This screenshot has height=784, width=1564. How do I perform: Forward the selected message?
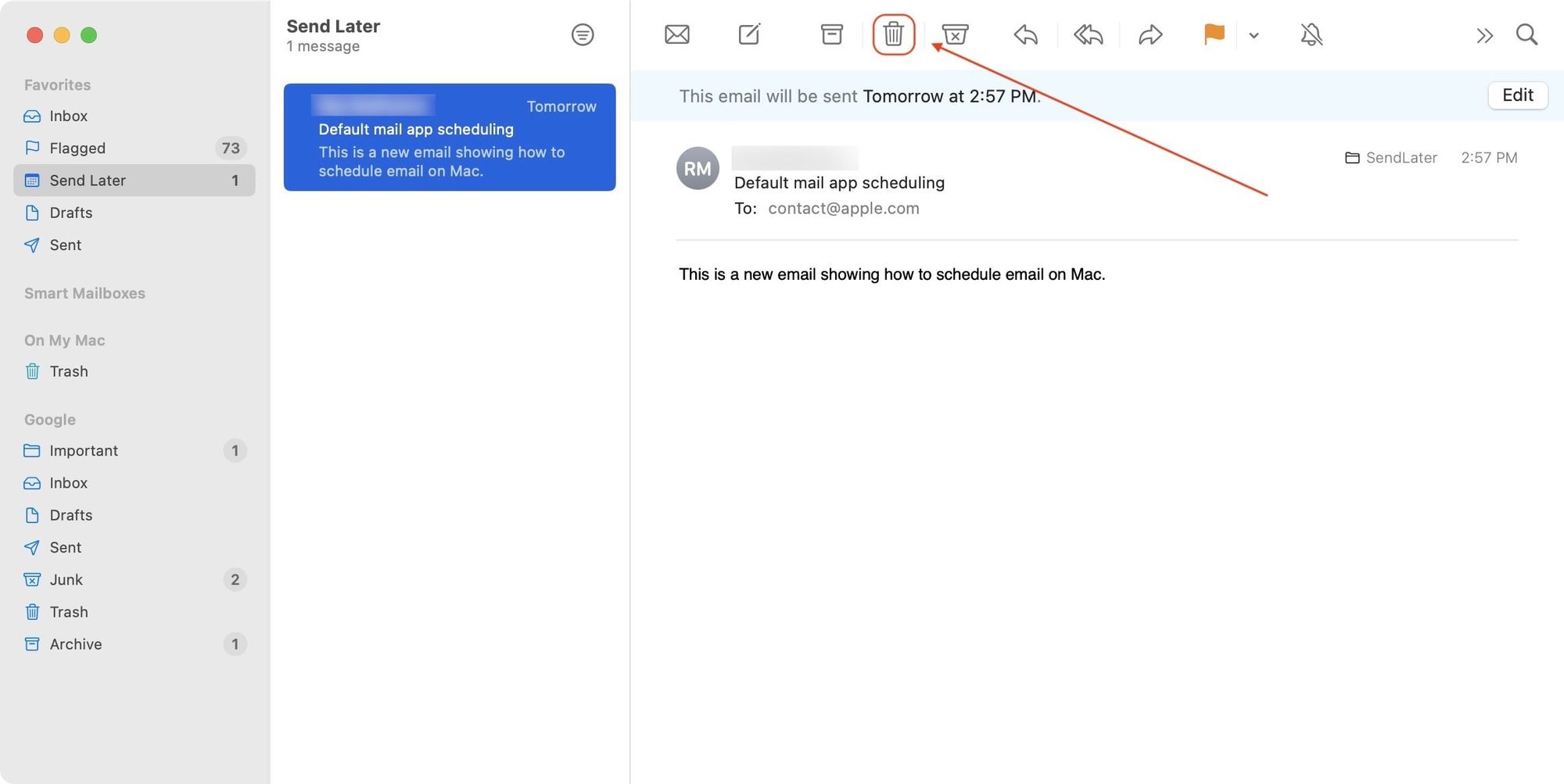point(1150,34)
